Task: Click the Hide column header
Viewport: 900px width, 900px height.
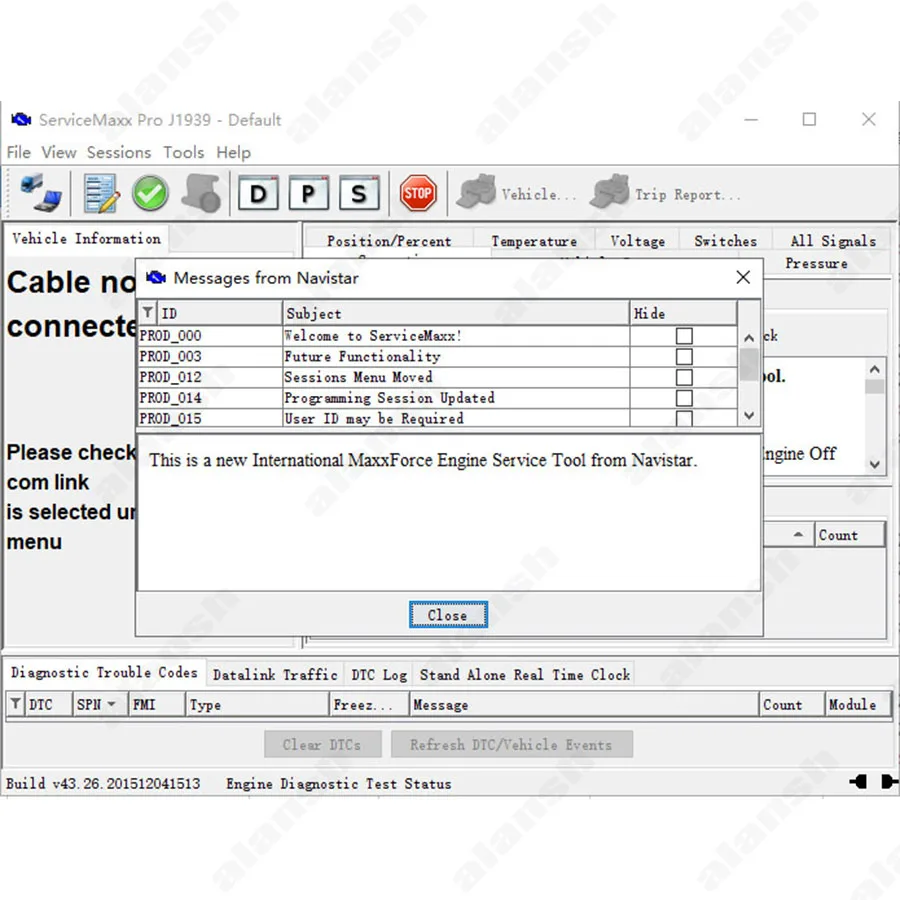Action: [x=683, y=313]
